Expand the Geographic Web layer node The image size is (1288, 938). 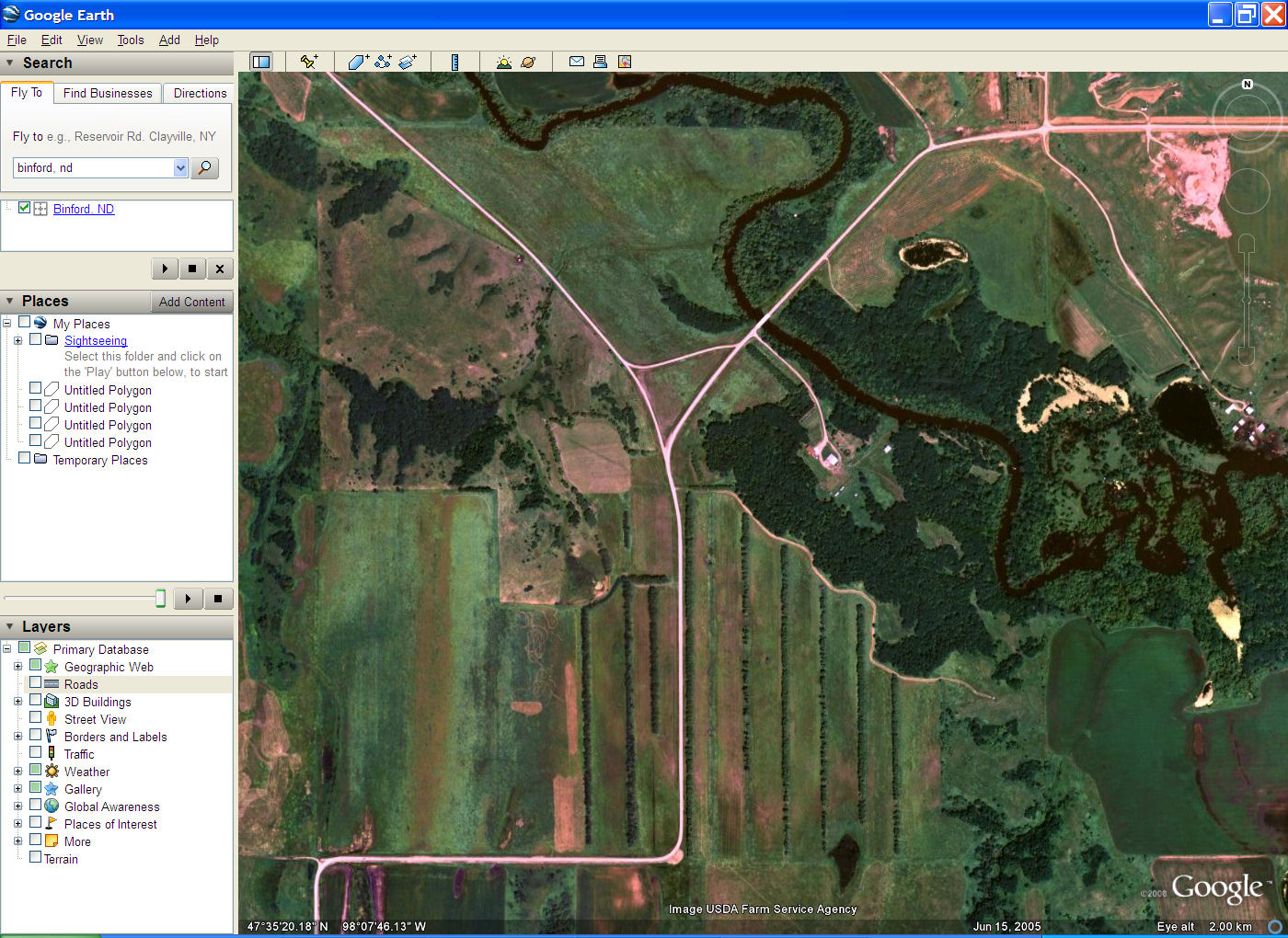[17, 666]
